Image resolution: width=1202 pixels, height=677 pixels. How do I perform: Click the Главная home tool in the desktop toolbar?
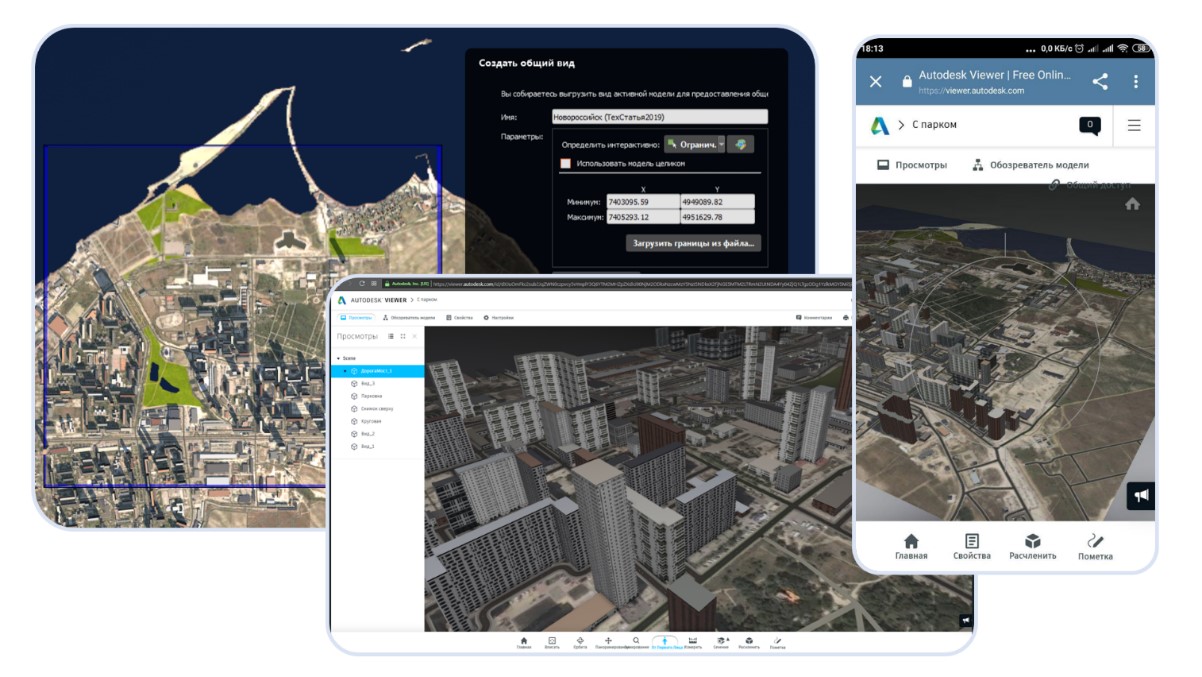tap(524, 643)
